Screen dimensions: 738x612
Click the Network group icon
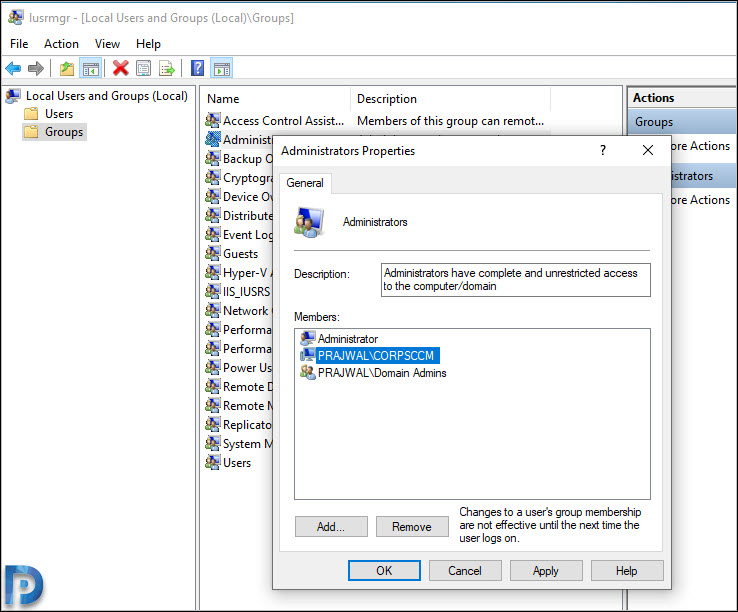[x=213, y=311]
